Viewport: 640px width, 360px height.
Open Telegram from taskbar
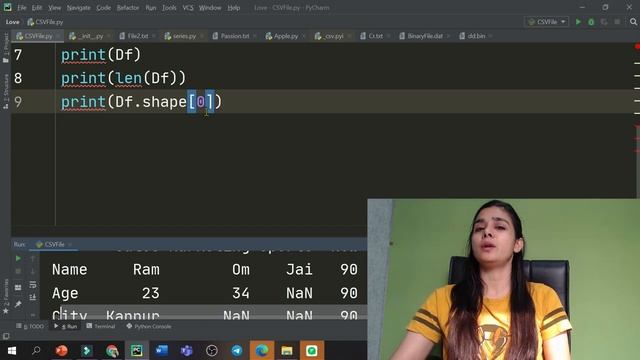click(237, 351)
